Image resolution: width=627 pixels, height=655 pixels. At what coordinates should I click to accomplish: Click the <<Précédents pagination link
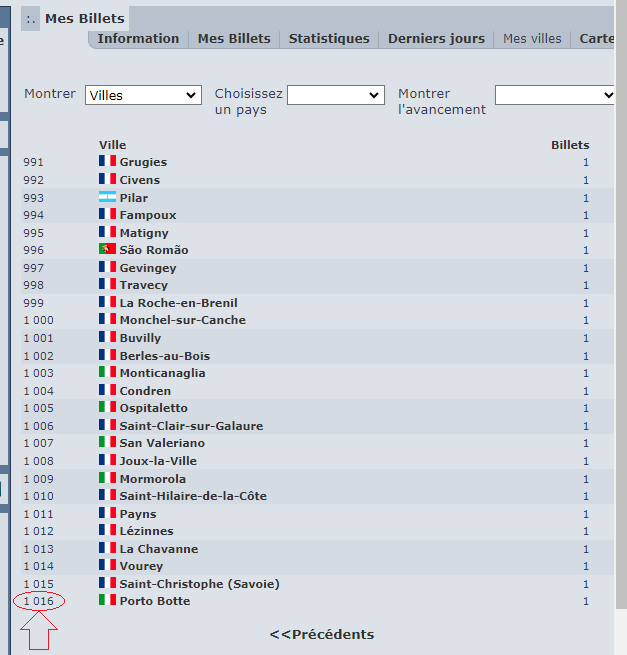(x=322, y=634)
